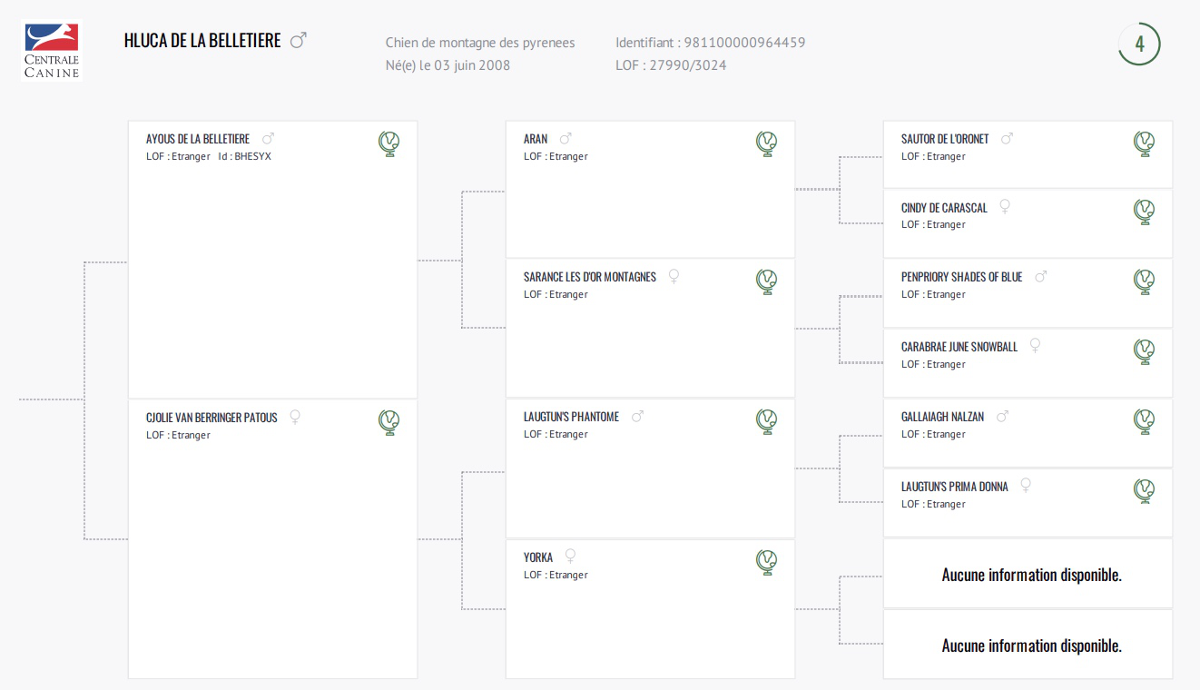Click the first 'Aucune information disponible' box
1200x690 pixels.
(1031, 575)
